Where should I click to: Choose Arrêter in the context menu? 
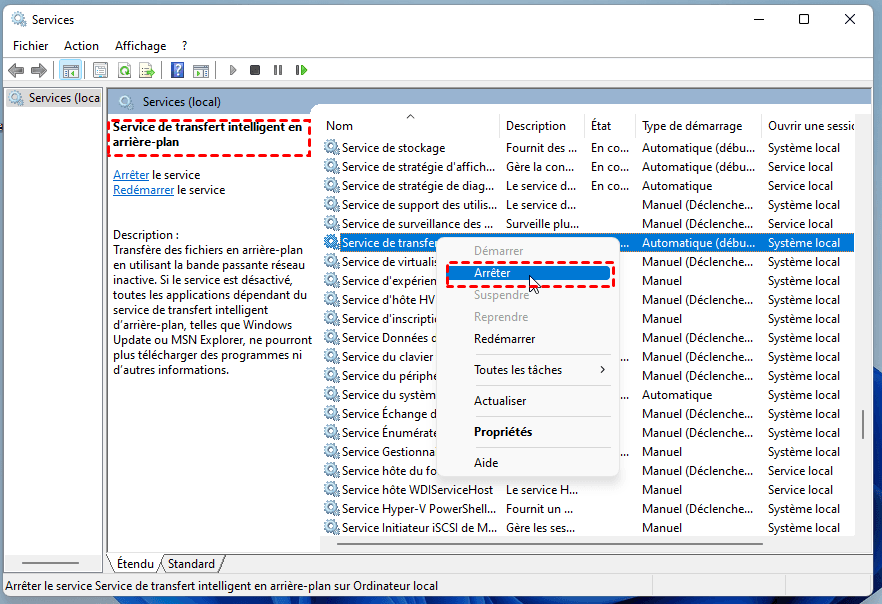click(529, 273)
